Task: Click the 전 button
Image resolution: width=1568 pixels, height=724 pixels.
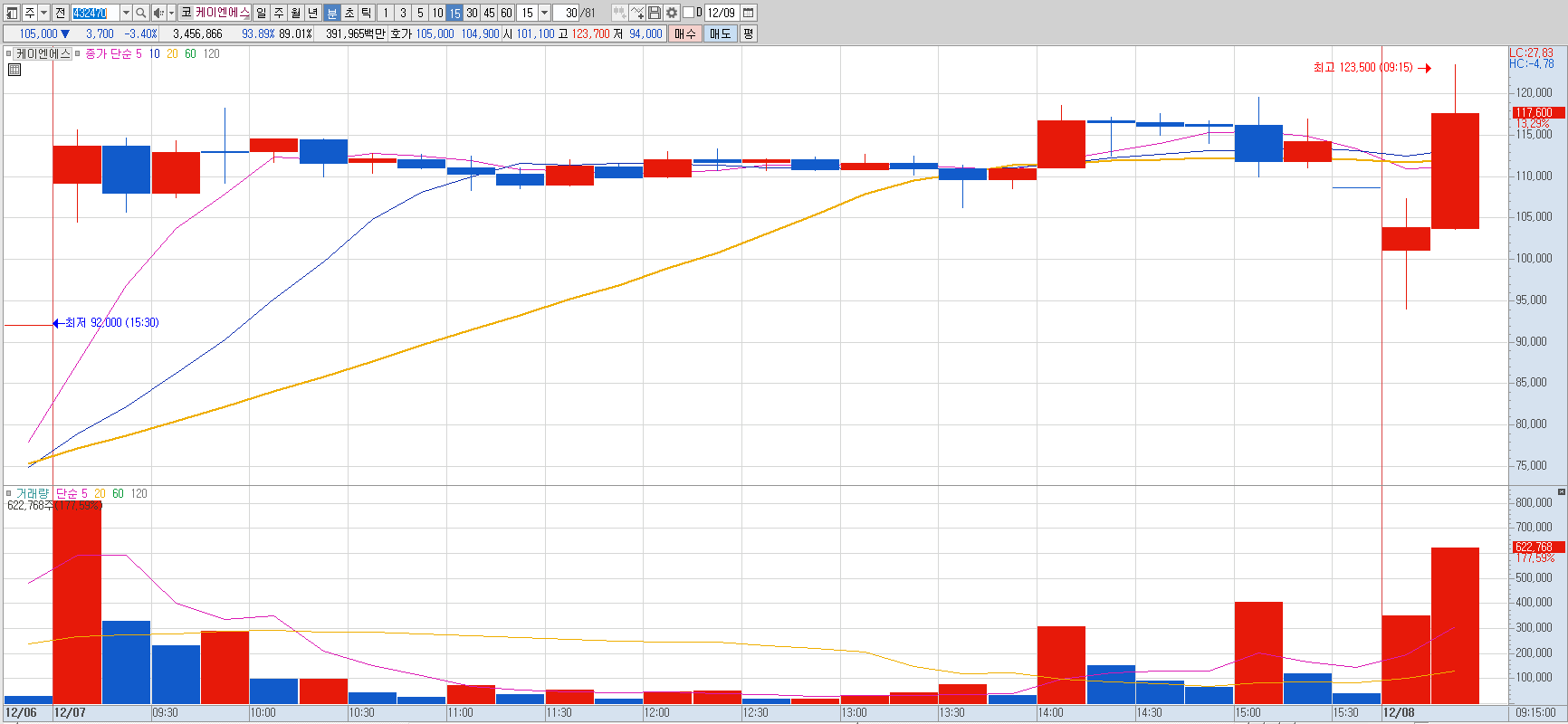Action: [x=60, y=13]
